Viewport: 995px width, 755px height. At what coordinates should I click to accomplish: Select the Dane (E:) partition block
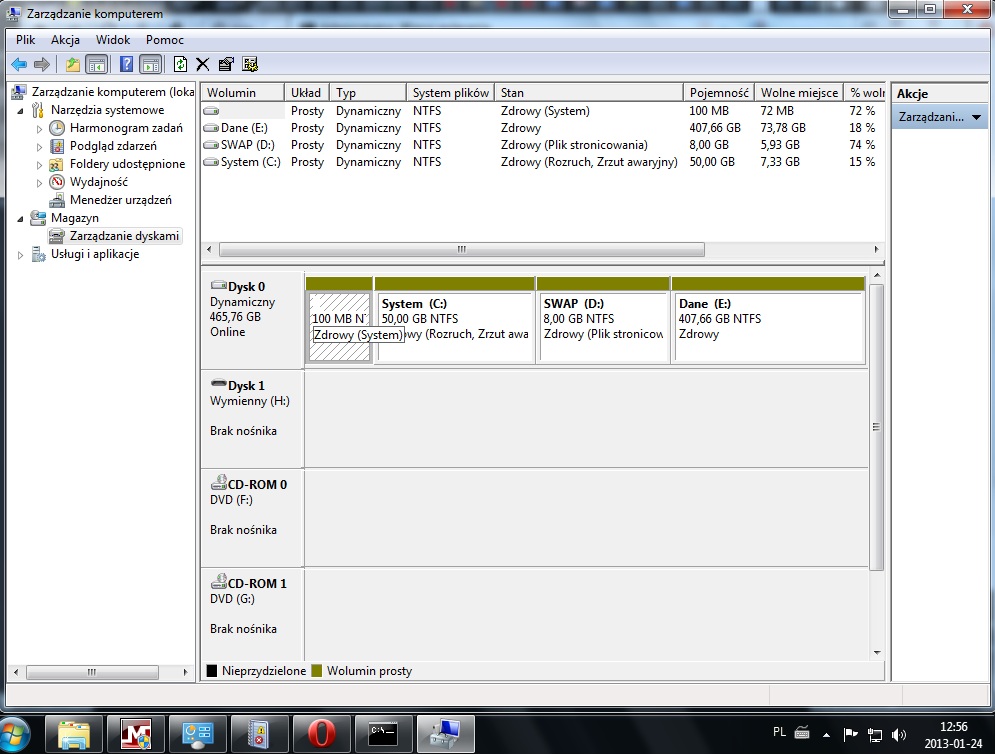coord(769,327)
